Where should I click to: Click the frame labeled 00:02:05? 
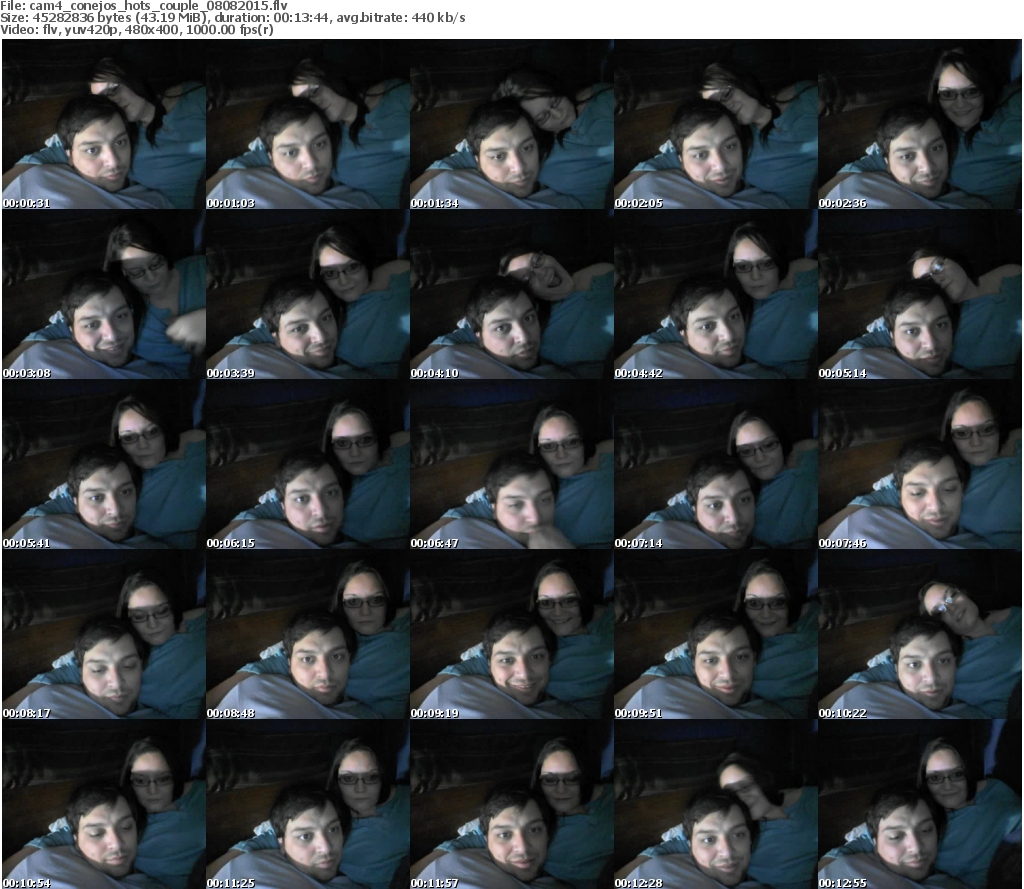coord(716,124)
